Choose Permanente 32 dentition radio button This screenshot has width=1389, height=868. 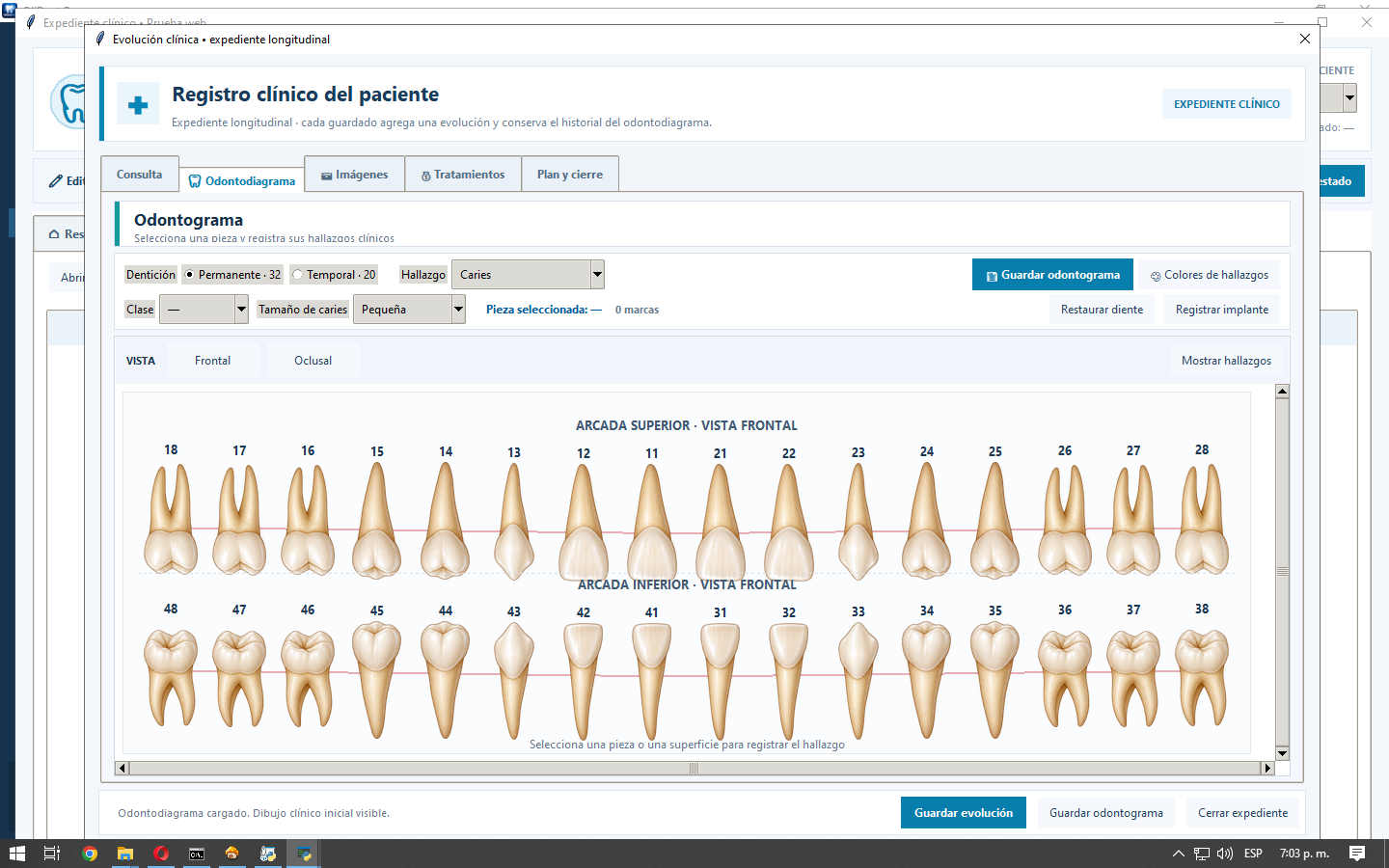pyautogui.click(x=231, y=275)
